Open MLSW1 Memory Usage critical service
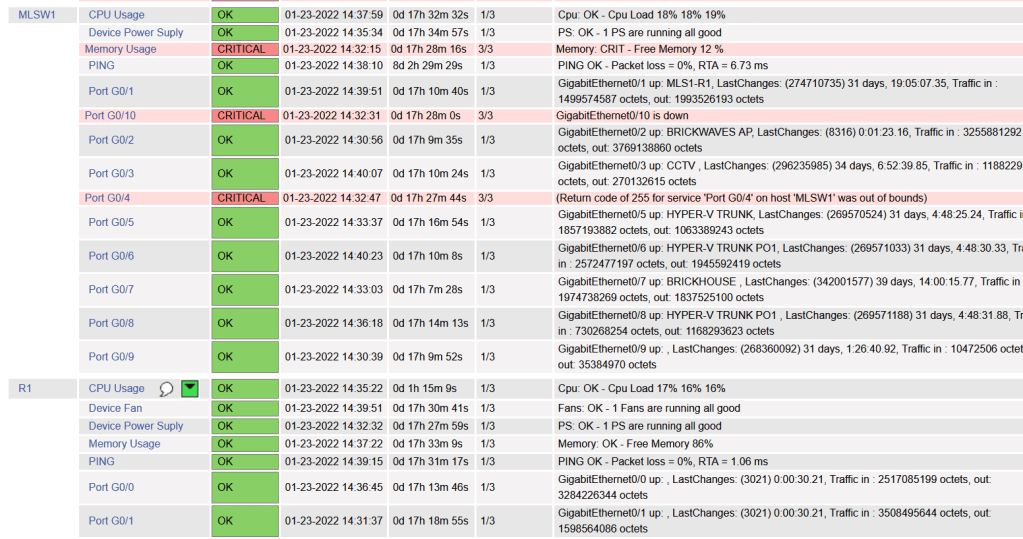The width and height of the screenshot is (1023, 539). pos(120,49)
